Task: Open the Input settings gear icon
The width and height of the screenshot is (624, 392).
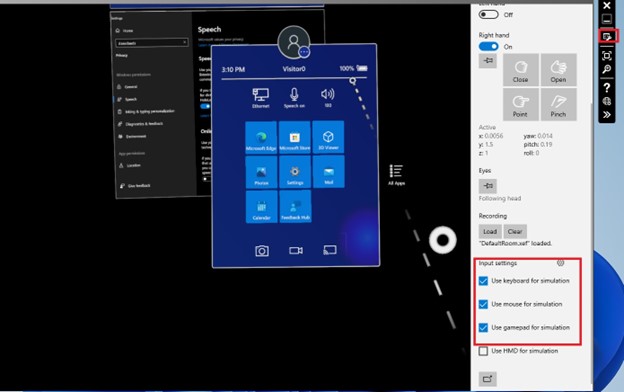Action: (560, 263)
